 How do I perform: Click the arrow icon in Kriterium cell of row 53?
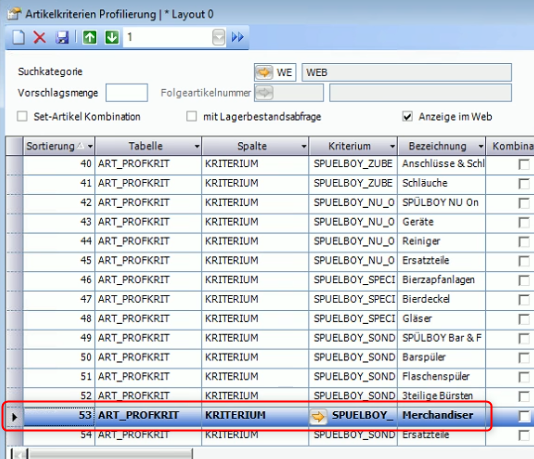[318, 416]
